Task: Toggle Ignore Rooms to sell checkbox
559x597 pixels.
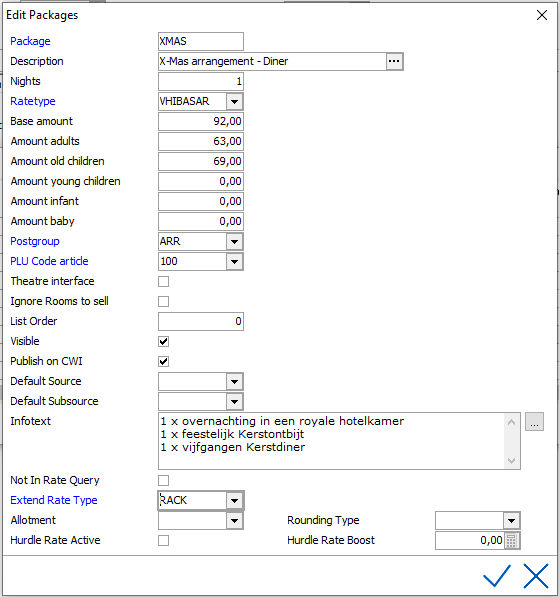Action: (164, 302)
